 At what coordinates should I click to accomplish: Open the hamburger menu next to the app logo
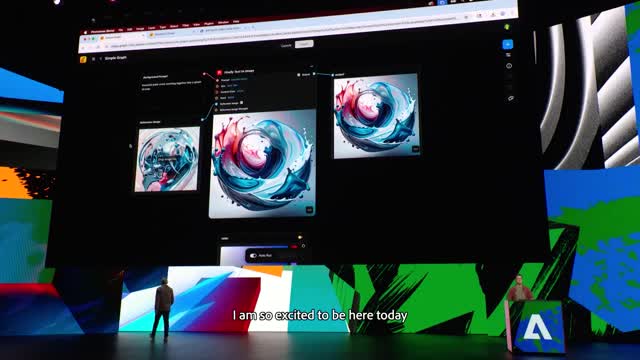tap(93, 59)
